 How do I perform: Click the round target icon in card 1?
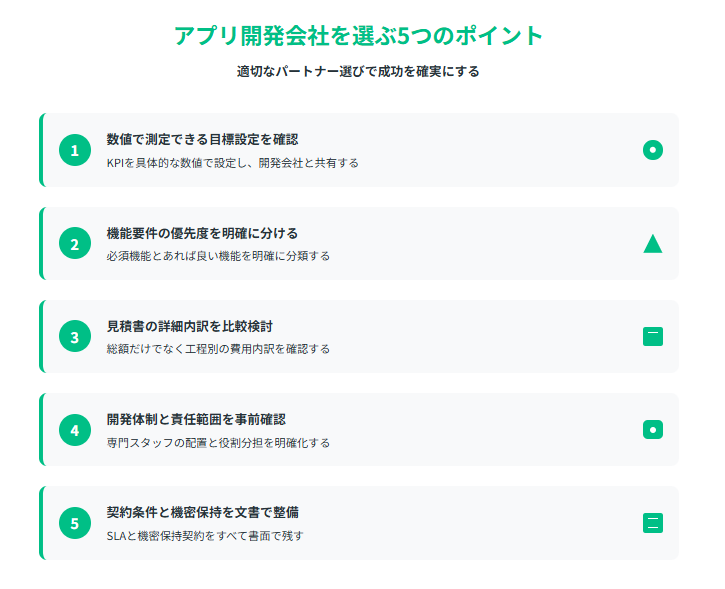click(x=653, y=150)
